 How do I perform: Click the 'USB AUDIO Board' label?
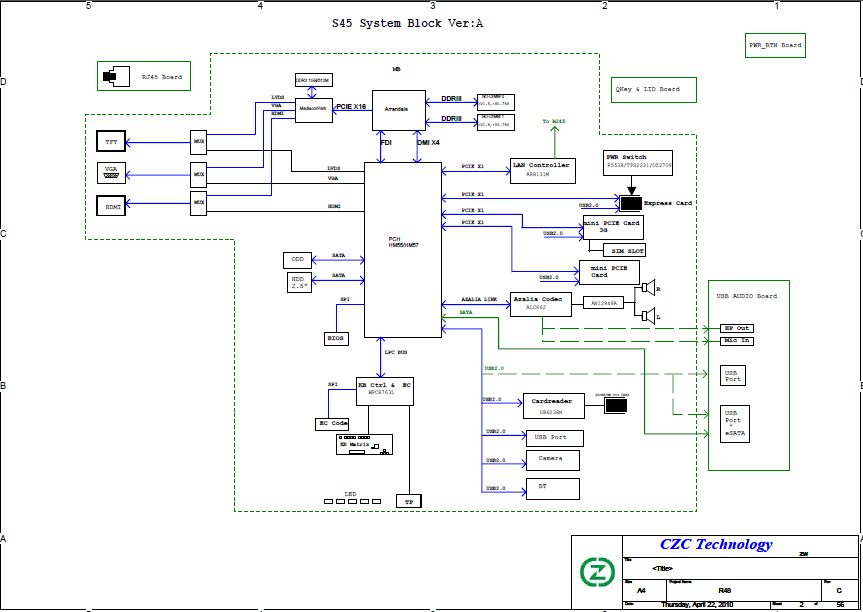coord(746,296)
